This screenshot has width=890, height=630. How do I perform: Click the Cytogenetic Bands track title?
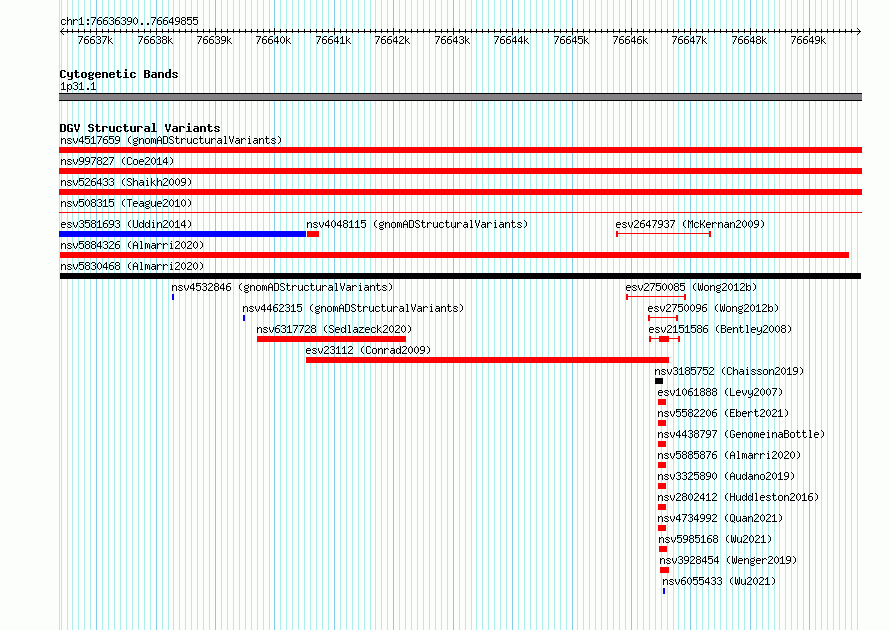coord(119,74)
